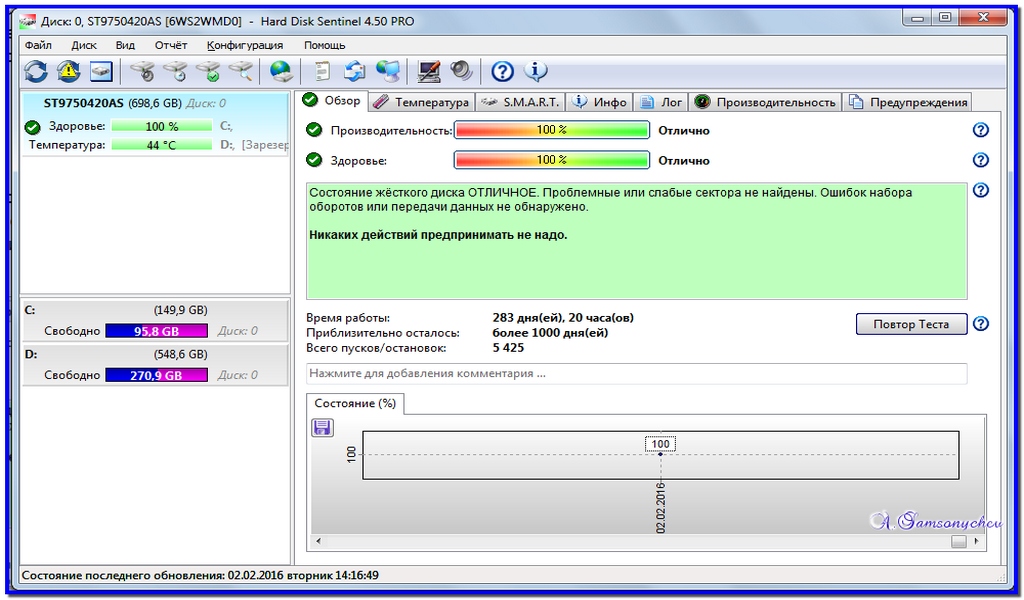This screenshot has height=600, width=1024.
Task: Click the application icon in the title bar
Action: (27, 22)
